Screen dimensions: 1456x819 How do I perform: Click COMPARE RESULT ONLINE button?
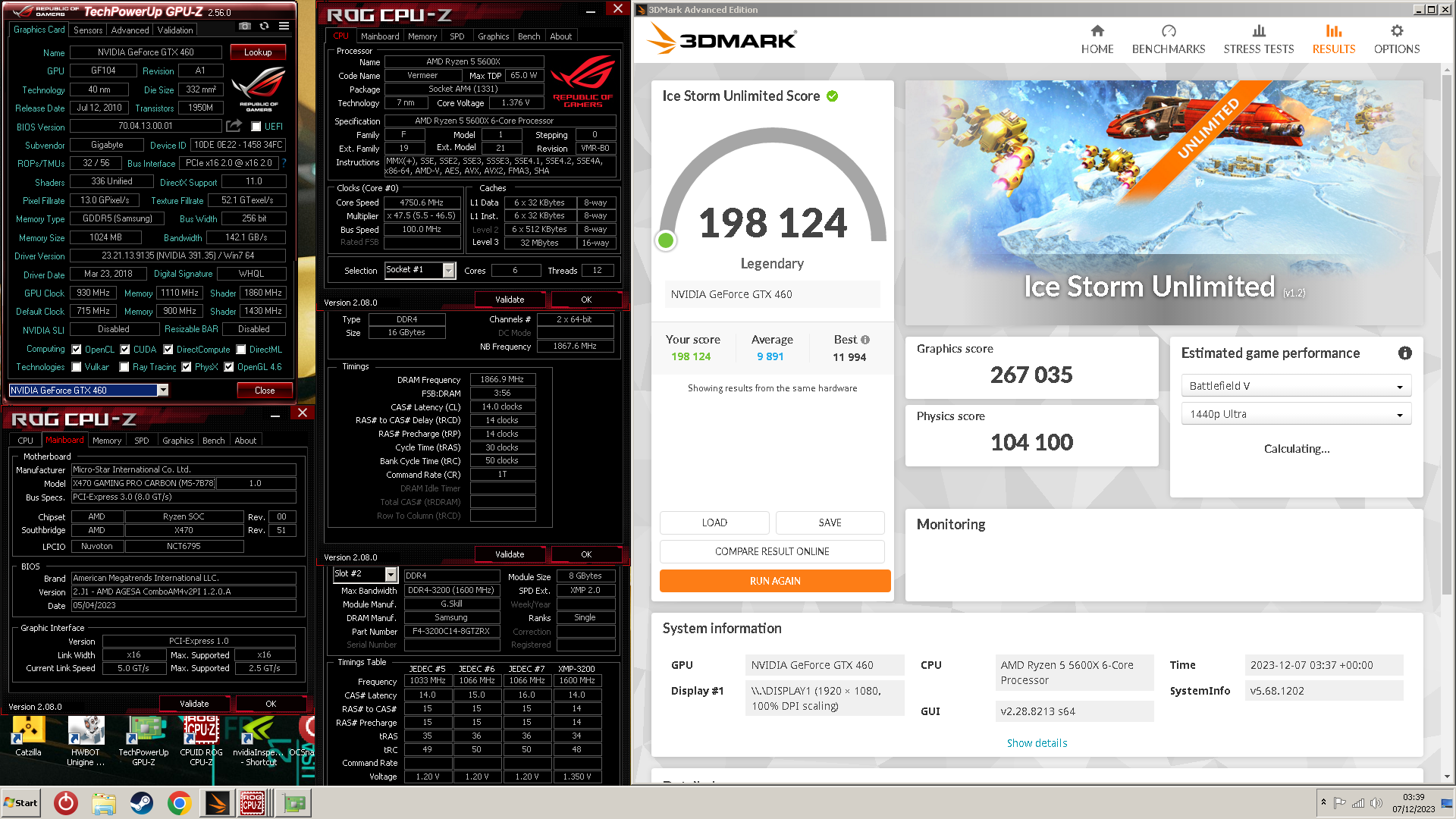(x=772, y=551)
